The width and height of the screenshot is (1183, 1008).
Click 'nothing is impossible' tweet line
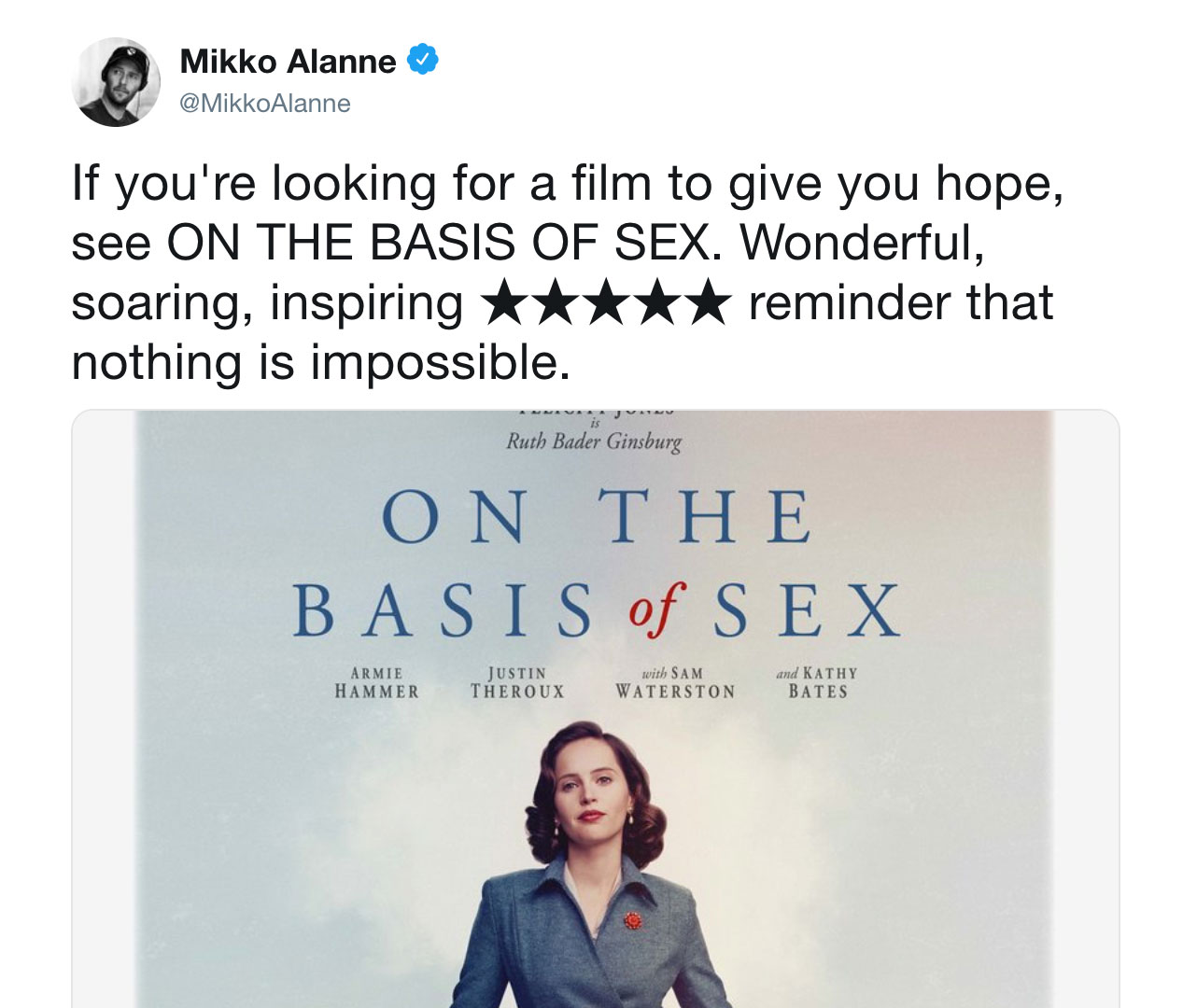(320, 362)
